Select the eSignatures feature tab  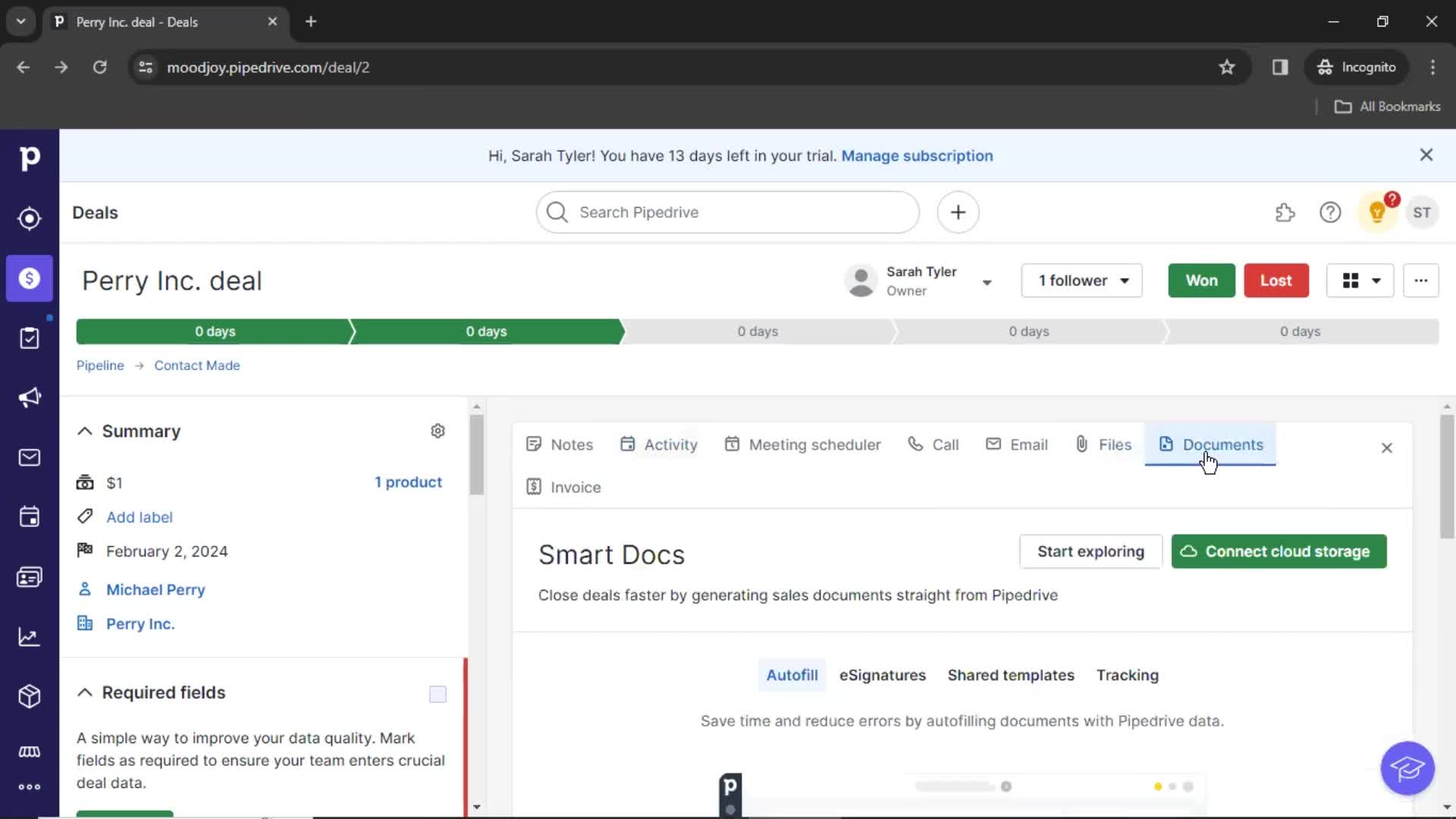[x=883, y=675]
